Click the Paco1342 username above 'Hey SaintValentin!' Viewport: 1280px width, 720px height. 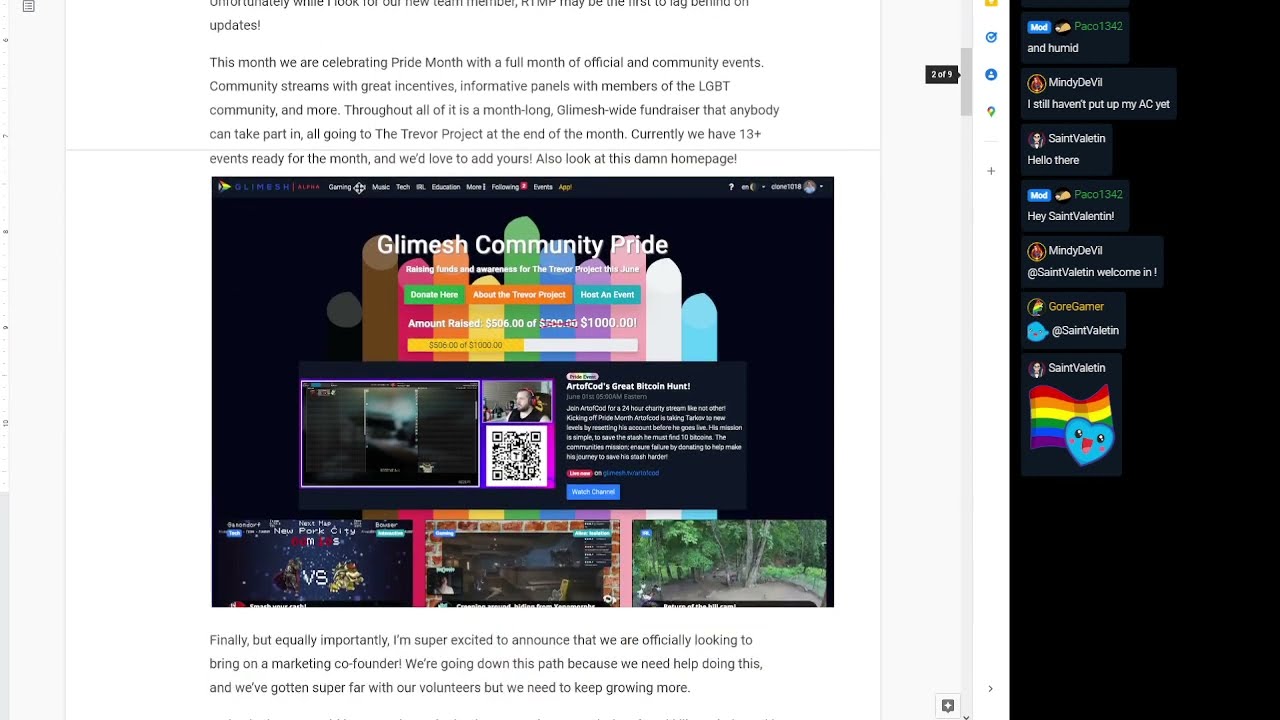pyautogui.click(x=1098, y=195)
